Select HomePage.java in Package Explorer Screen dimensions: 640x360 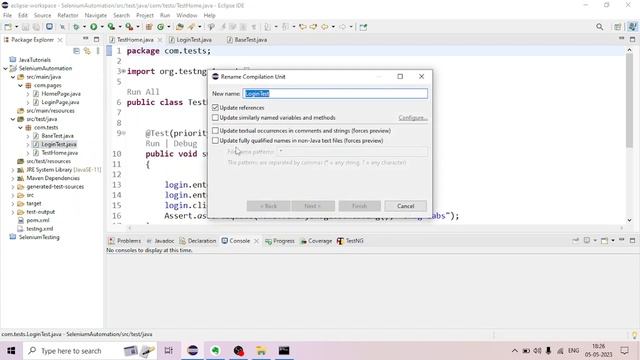click(61, 94)
